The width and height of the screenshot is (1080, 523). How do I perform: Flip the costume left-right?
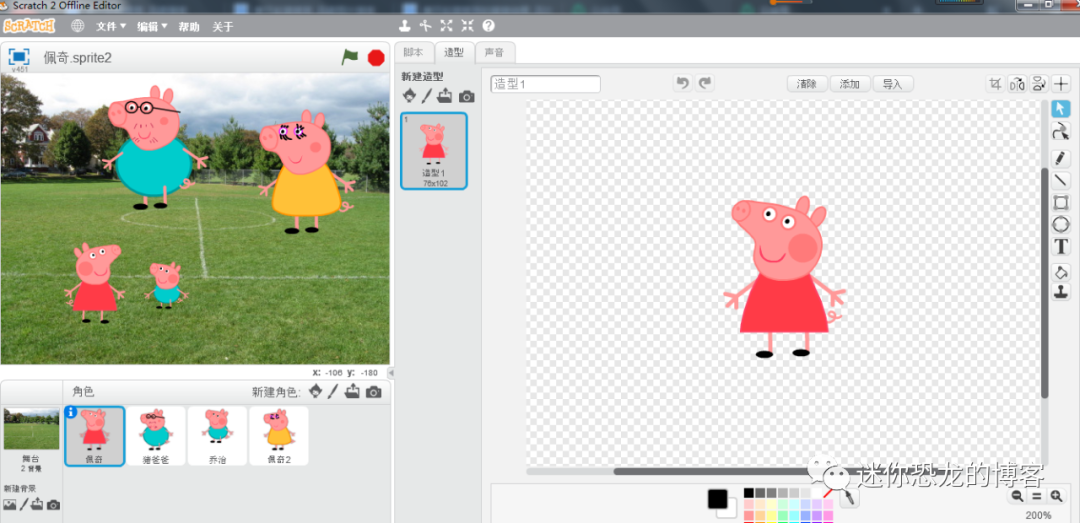(x=1017, y=84)
